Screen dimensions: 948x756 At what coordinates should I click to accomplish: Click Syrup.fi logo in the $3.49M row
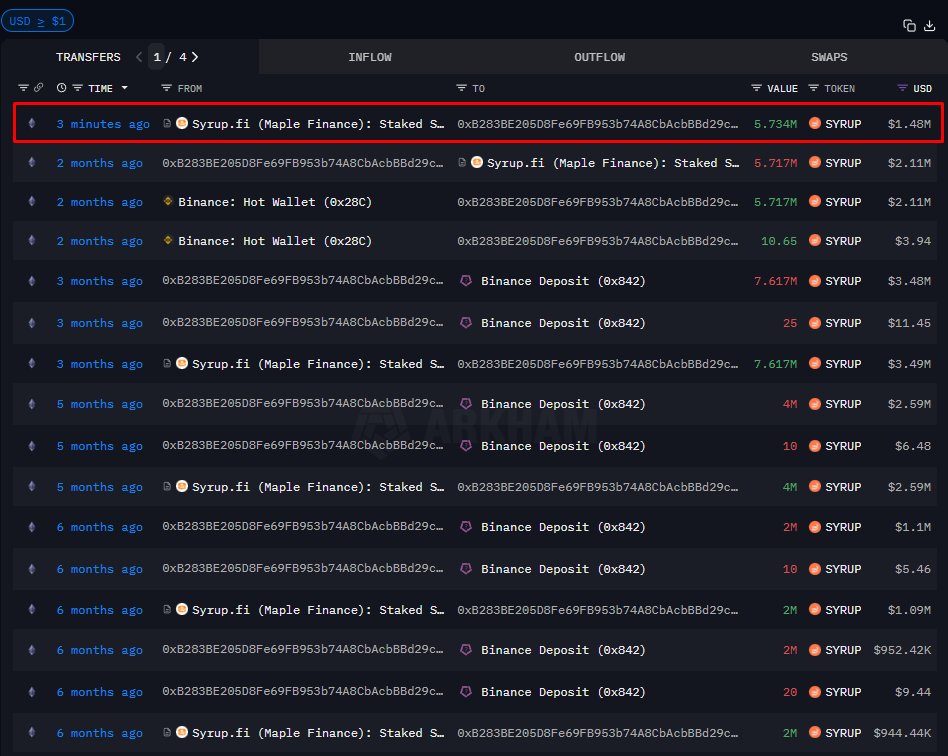tap(181, 363)
